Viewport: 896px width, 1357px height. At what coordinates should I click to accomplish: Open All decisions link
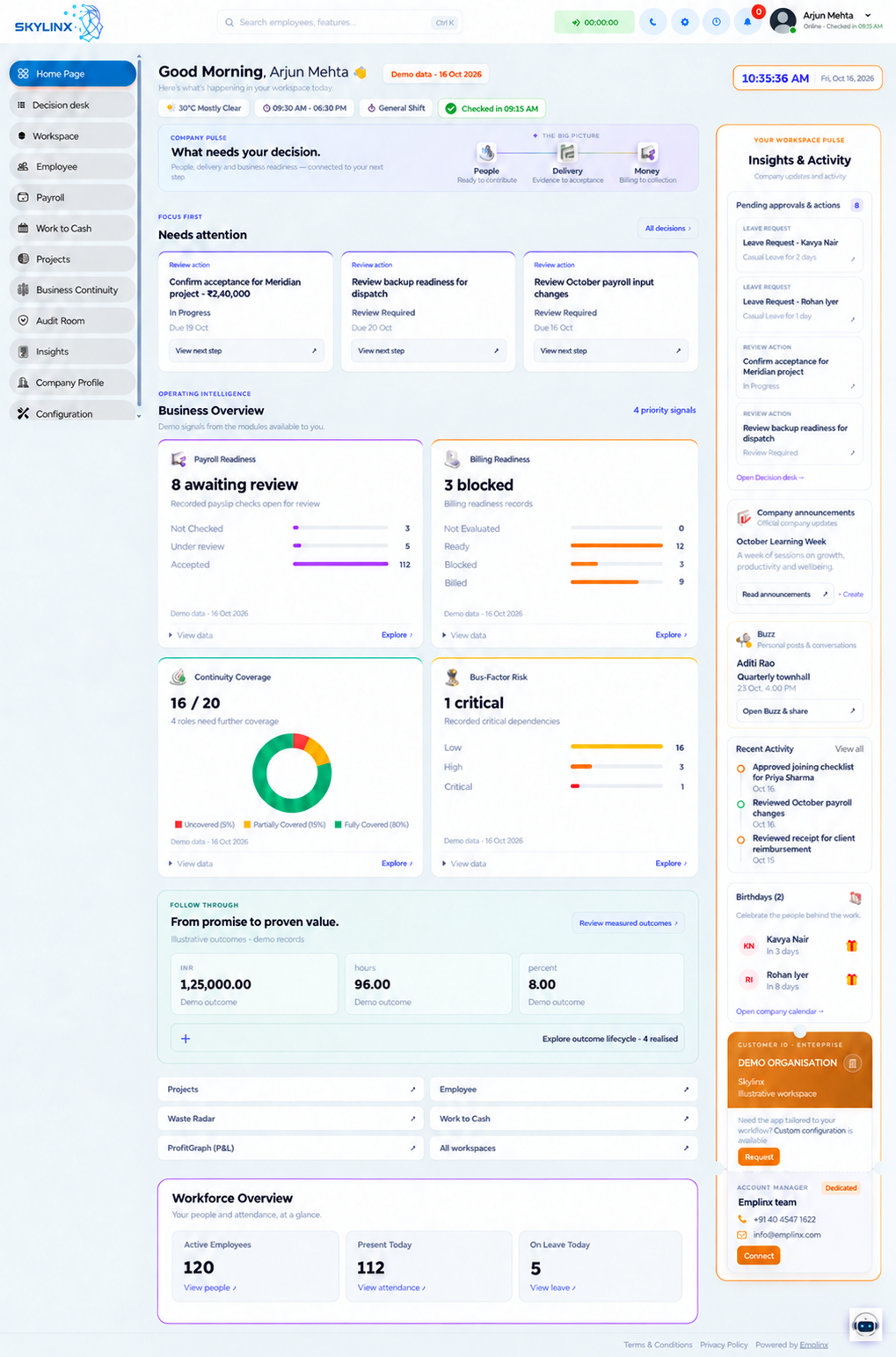click(x=667, y=229)
